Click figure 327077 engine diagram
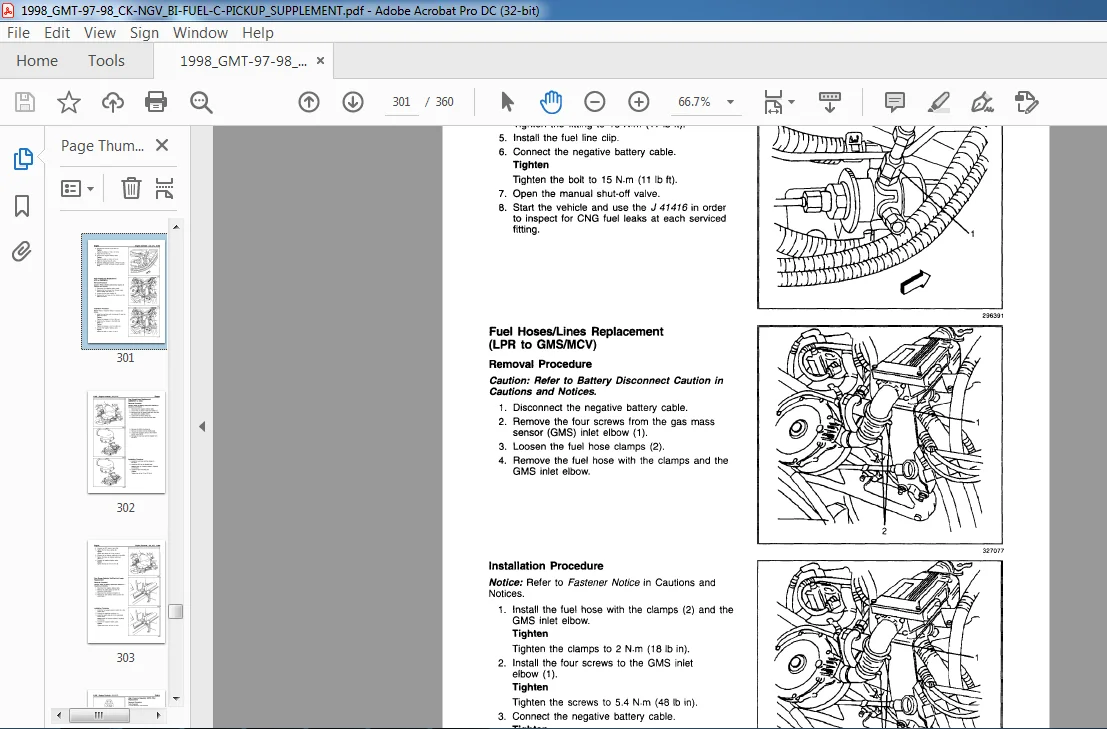 [880, 435]
